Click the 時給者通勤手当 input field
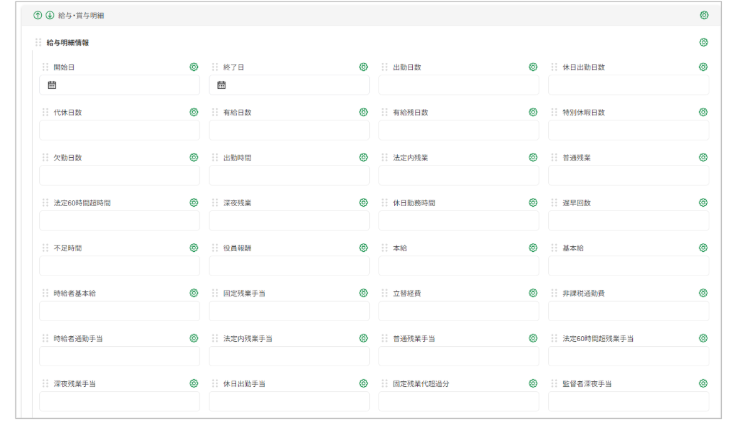This screenshot has width=746, height=433. click(x=119, y=356)
